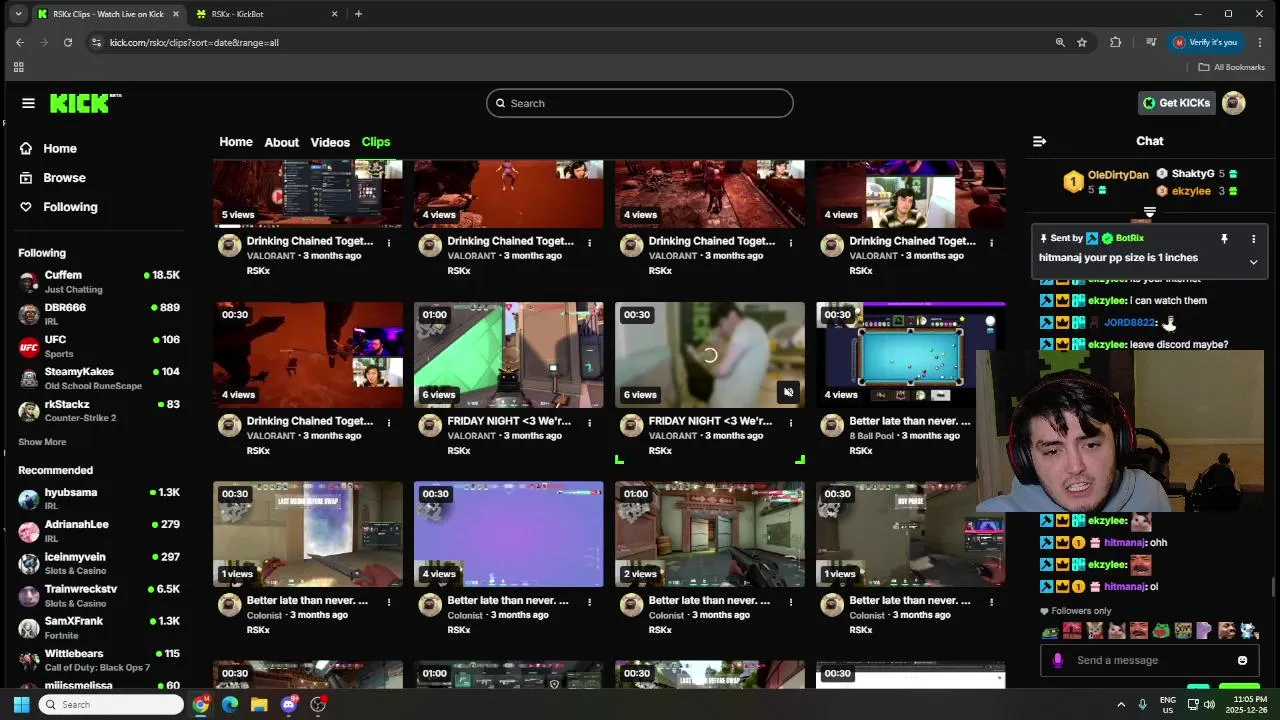Click Verify it's you profile chip

click(x=1206, y=42)
